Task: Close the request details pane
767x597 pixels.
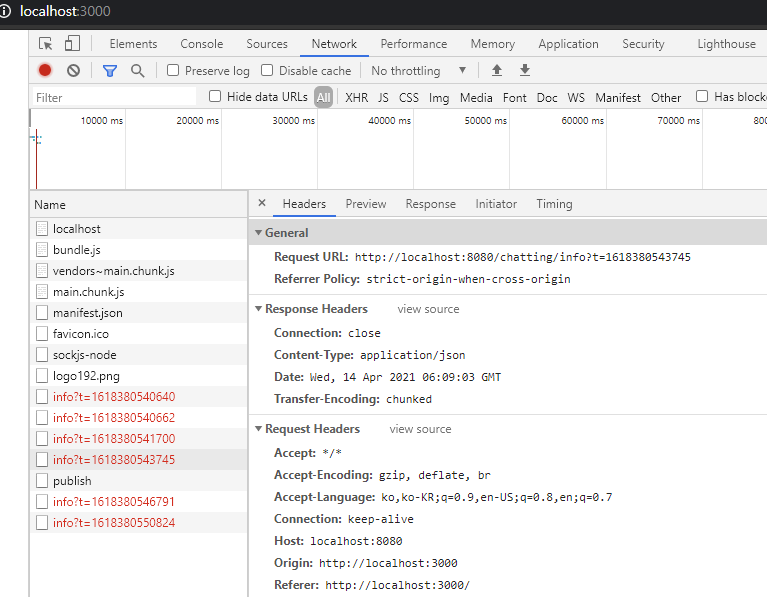Action: point(262,203)
